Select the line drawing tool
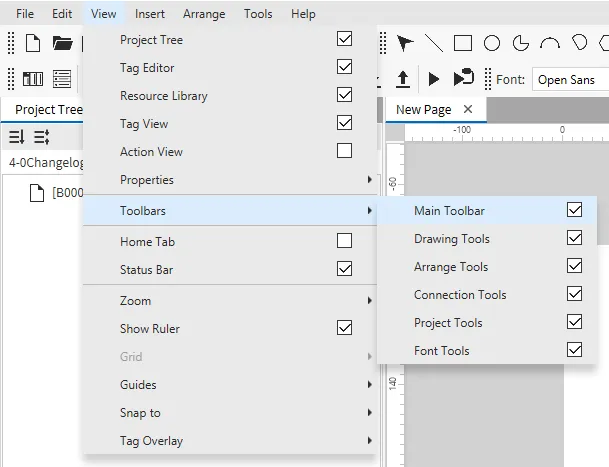 pyautogui.click(x=433, y=43)
